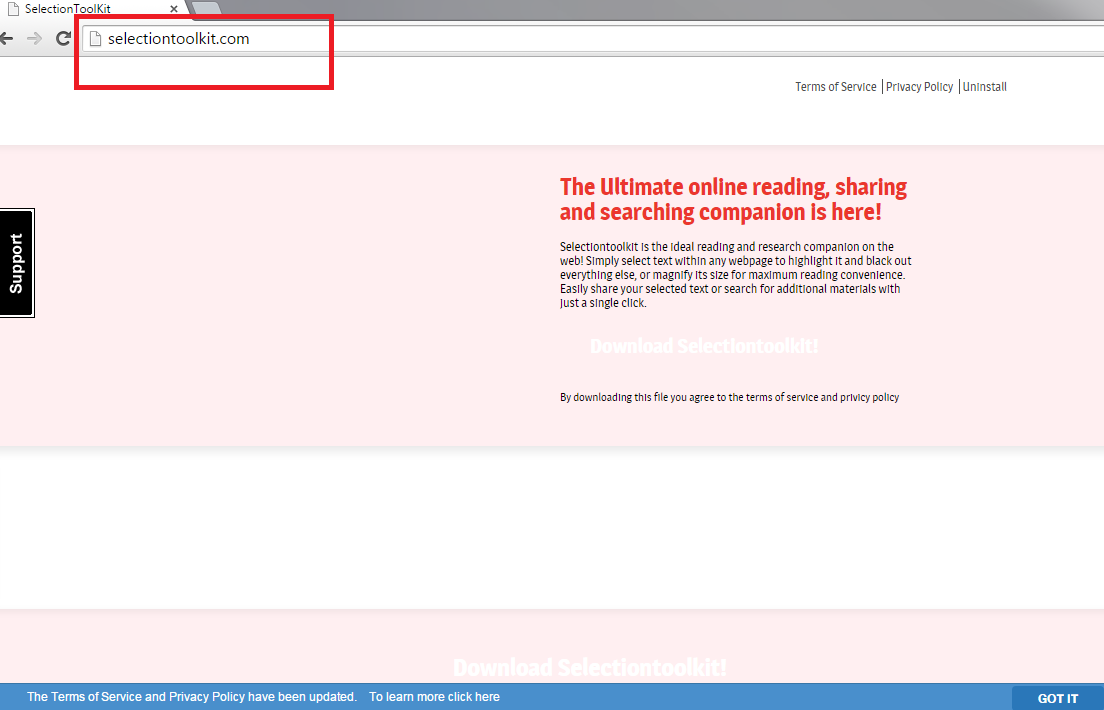Dismiss the notice with GOT IT
Viewport: 1104px width, 710px height.
click(1057, 698)
